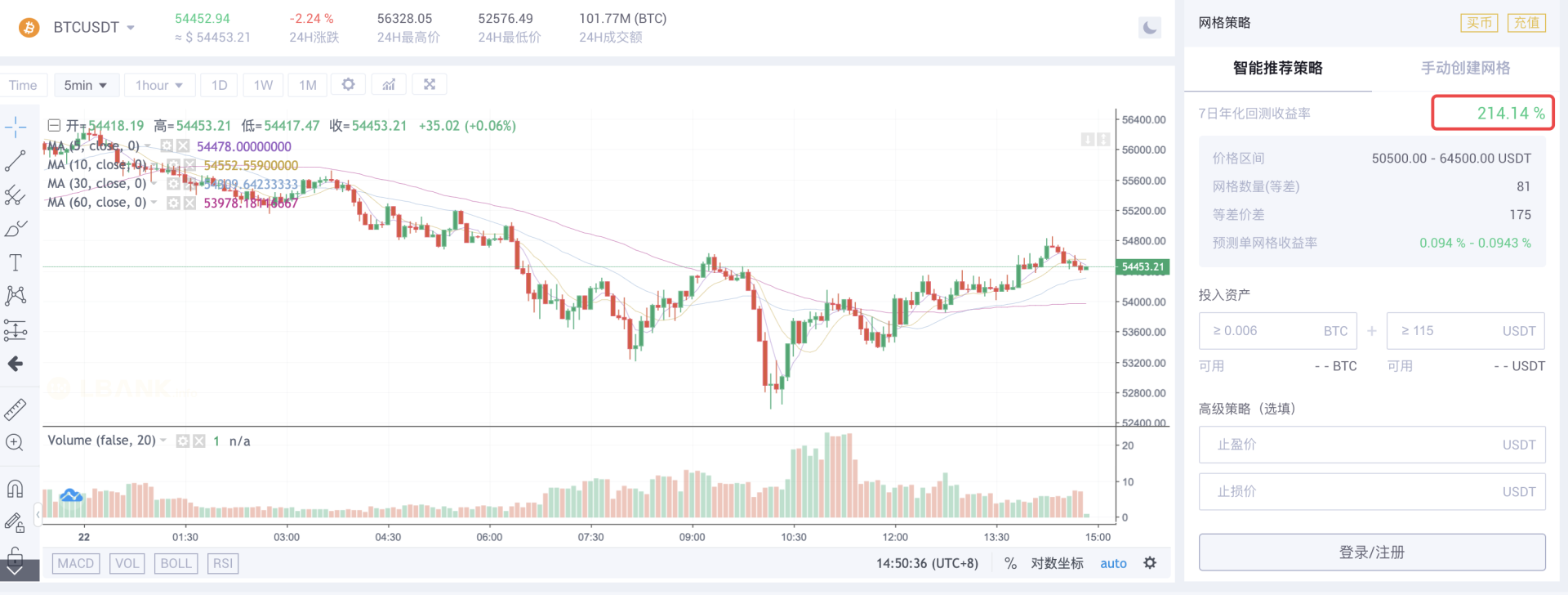1568x595 pixels.
Task: Click the 止盈价 input field
Action: click(x=1370, y=445)
